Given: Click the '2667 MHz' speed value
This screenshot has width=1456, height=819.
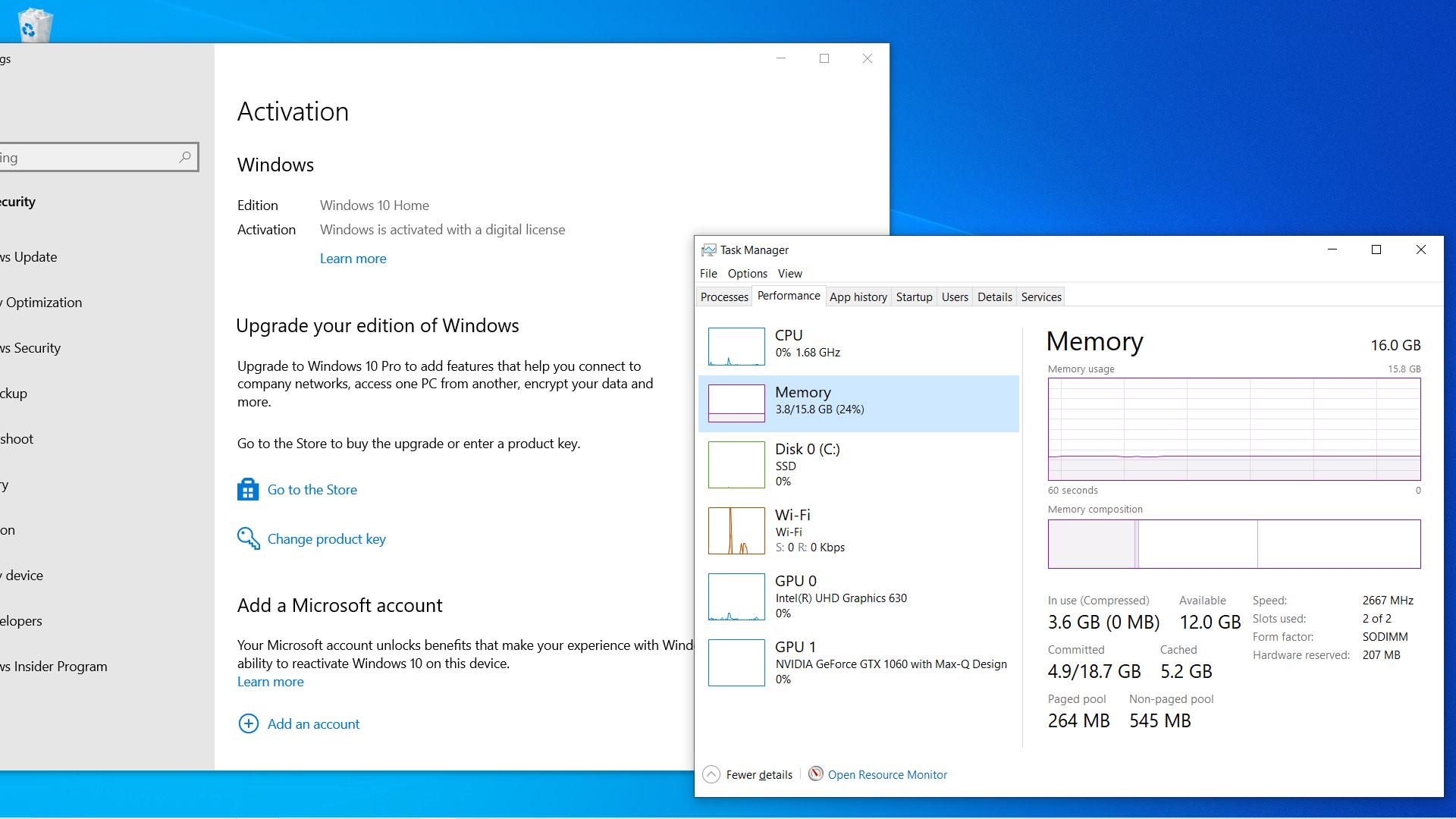Looking at the screenshot, I should [x=1388, y=601].
